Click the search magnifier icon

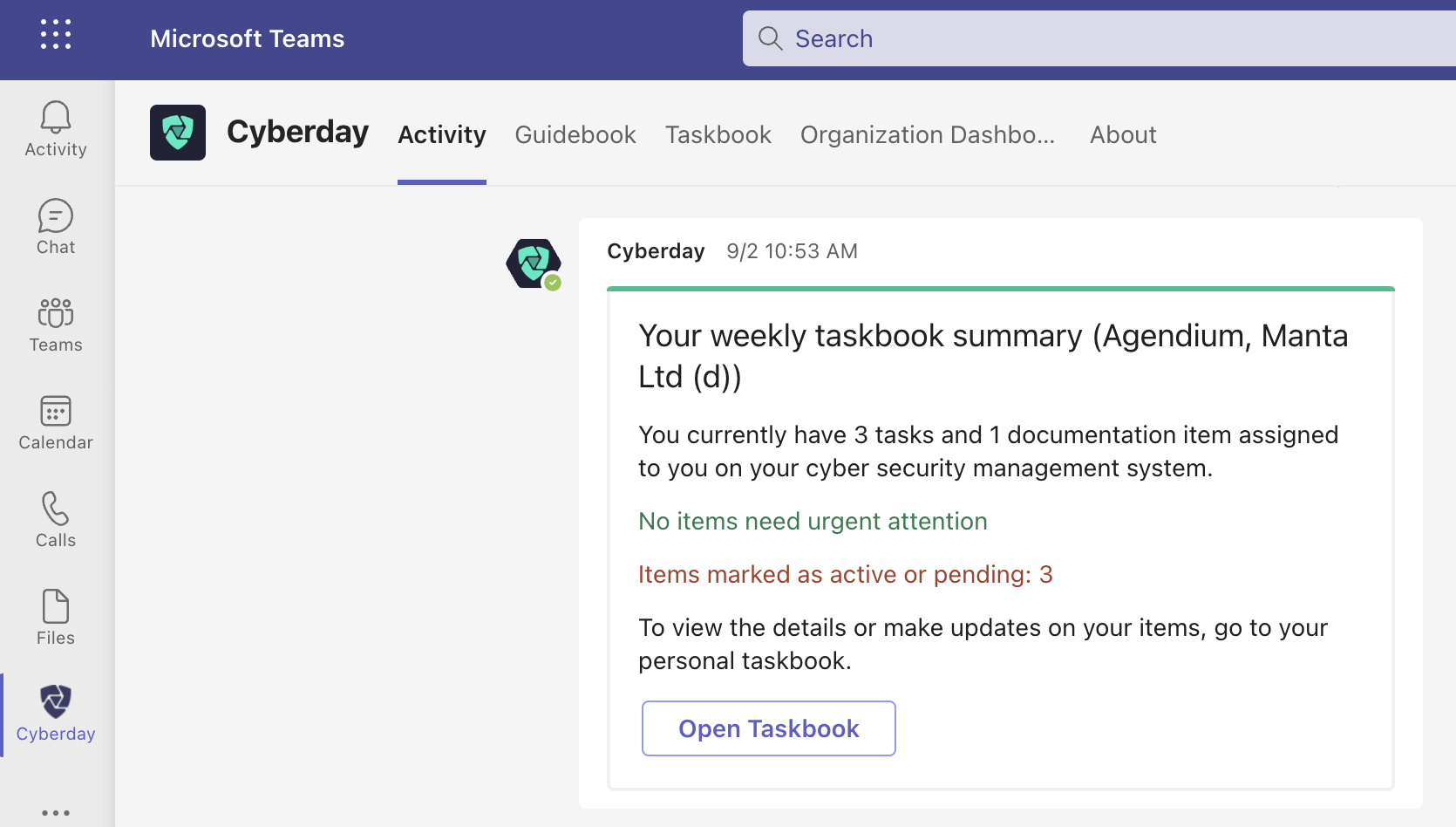770,38
